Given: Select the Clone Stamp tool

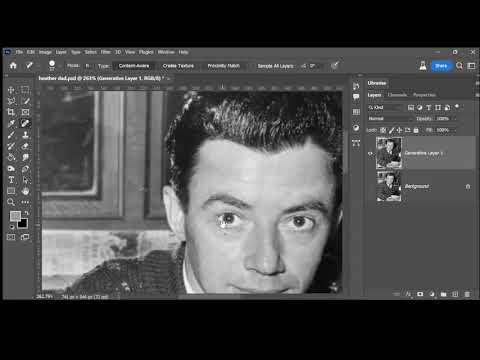Looking at the screenshot, I should coord(25,135).
